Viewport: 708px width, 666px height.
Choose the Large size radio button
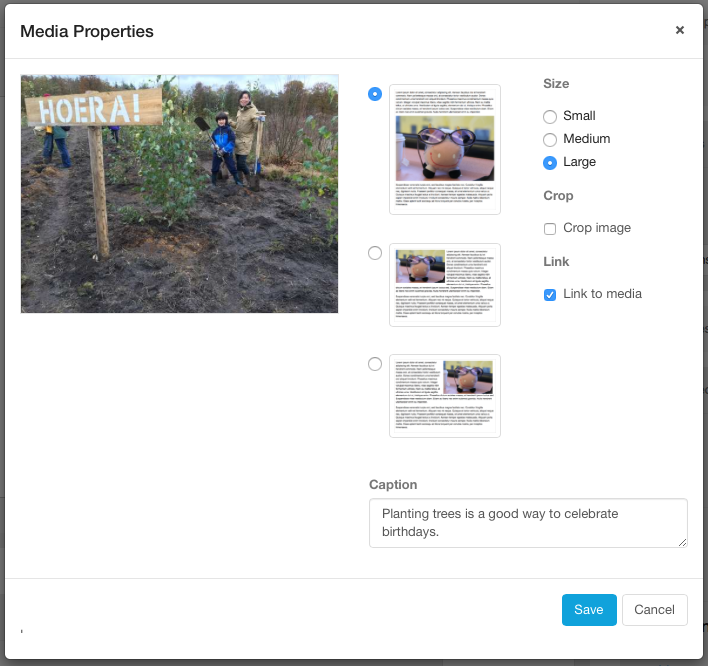coord(550,163)
